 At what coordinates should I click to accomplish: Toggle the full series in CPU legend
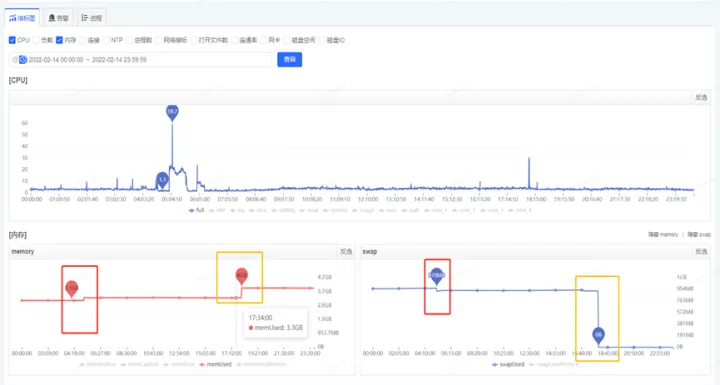pos(197,210)
